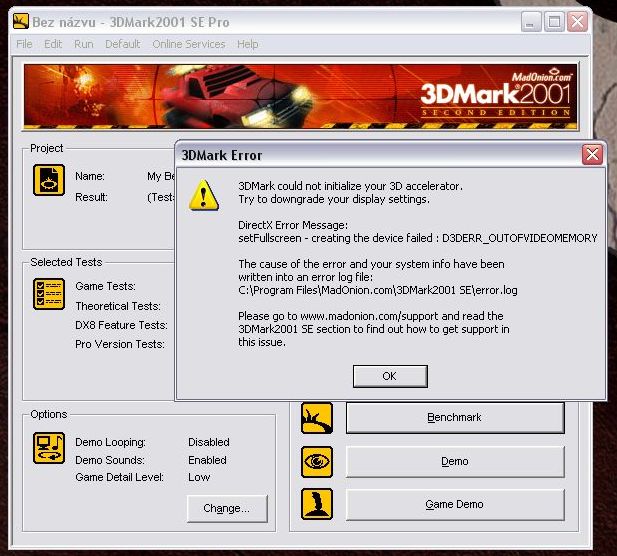Click the 3DMark app icon in title bar

point(21,21)
